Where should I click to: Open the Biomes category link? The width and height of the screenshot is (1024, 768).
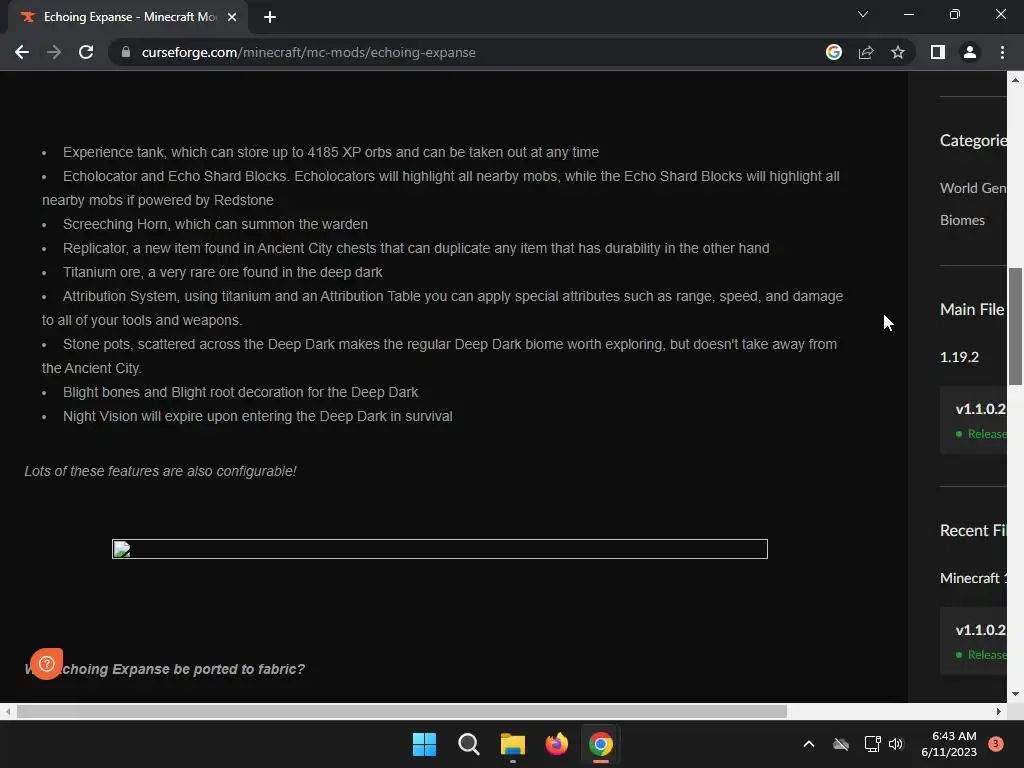[962, 220]
